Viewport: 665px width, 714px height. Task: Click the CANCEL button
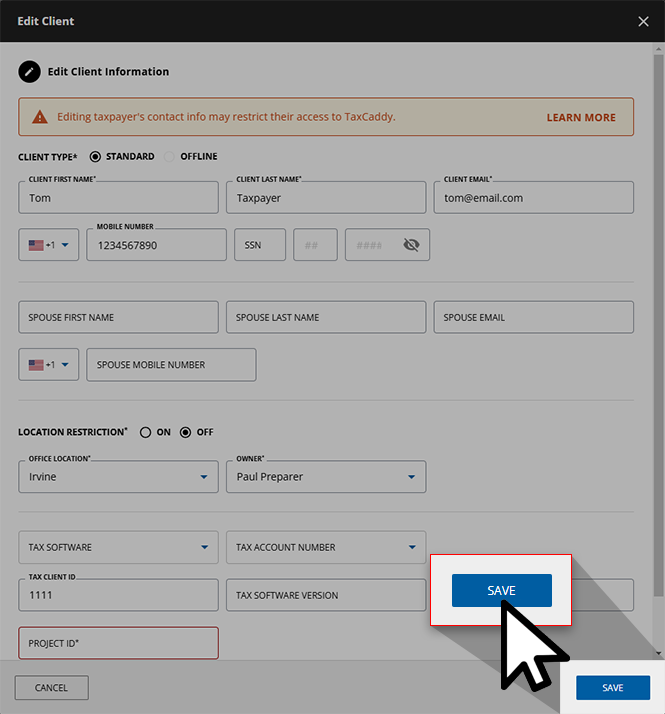click(x=51, y=688)
